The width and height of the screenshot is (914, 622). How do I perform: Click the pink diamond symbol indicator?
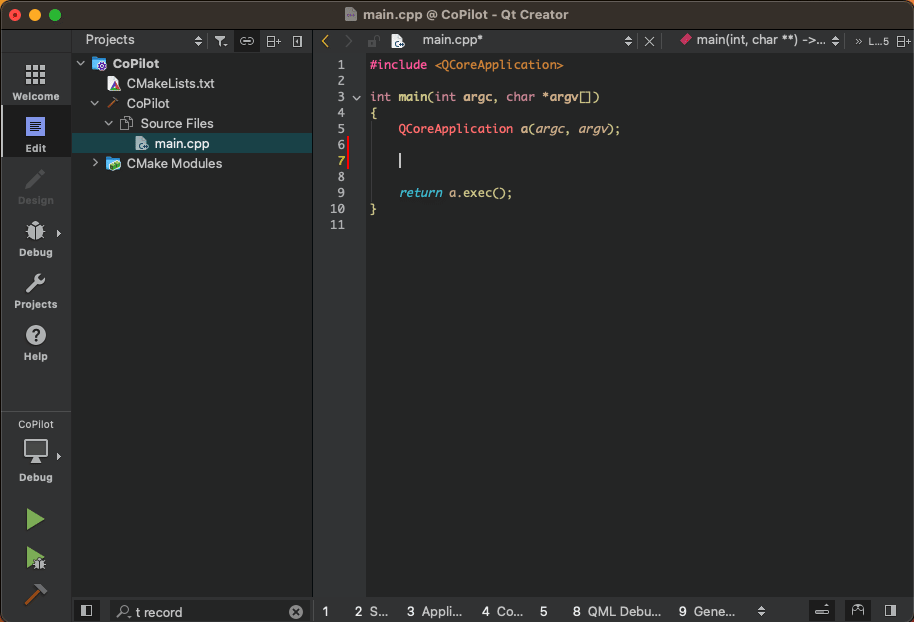tap(685, 40)
